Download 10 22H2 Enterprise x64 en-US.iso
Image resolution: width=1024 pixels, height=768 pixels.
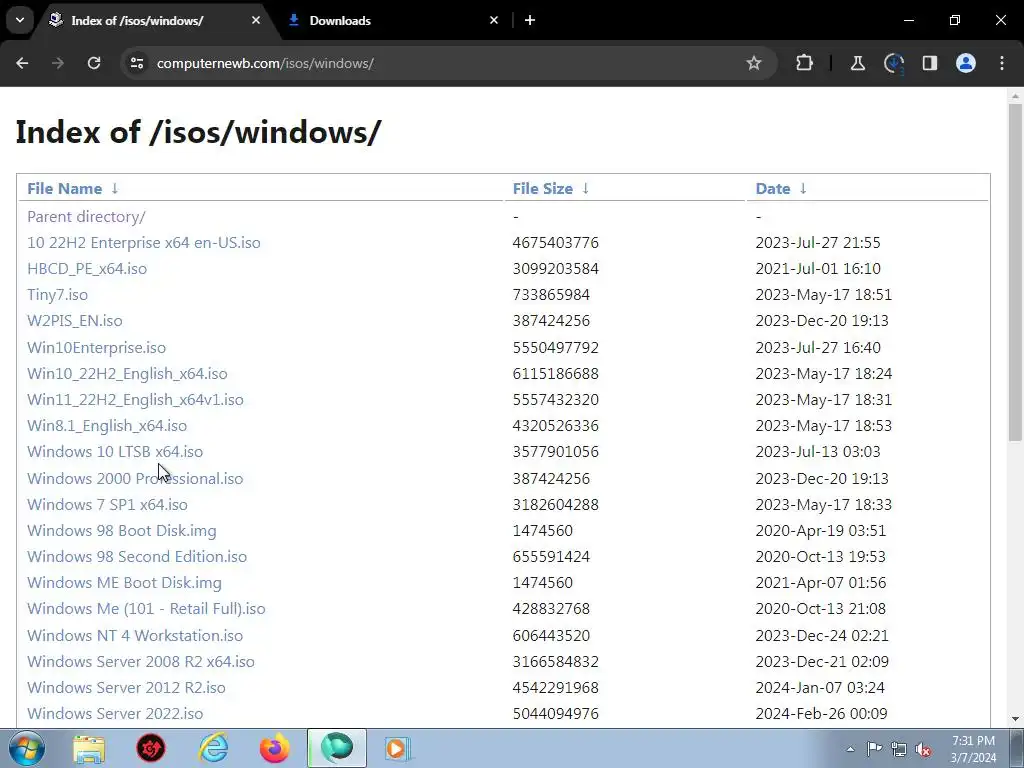(144, 242)
